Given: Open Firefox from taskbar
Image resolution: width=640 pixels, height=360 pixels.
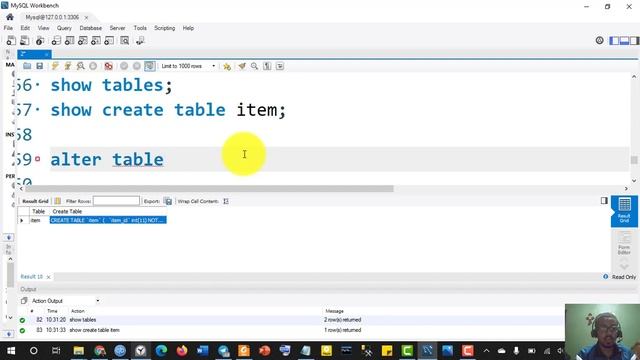Looking at the screenshot, I should pyautogui.click(x=182, y=351).
